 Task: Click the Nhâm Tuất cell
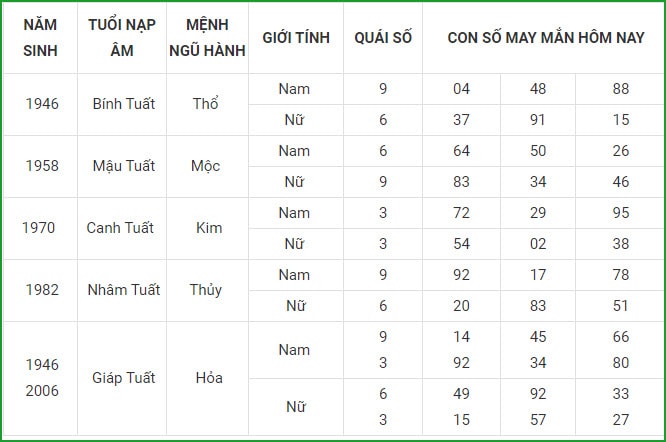(x=124, y=290)
